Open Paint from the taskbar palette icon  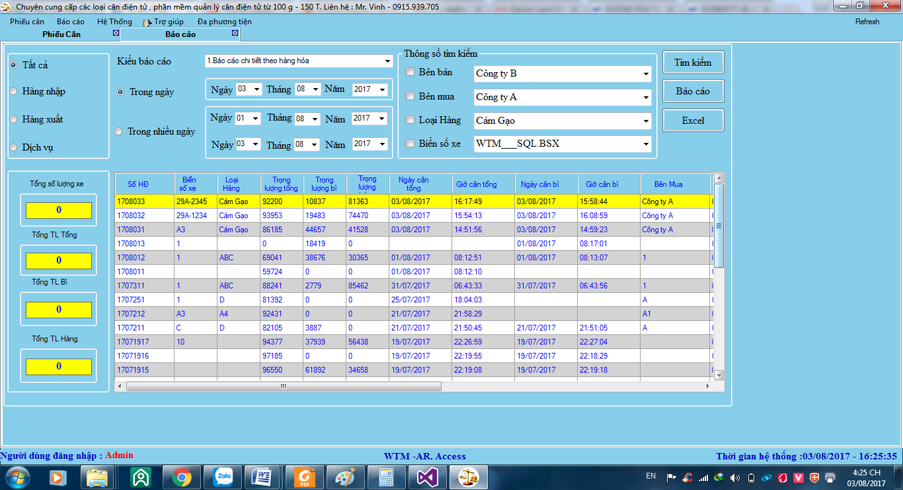click(344, 477)
